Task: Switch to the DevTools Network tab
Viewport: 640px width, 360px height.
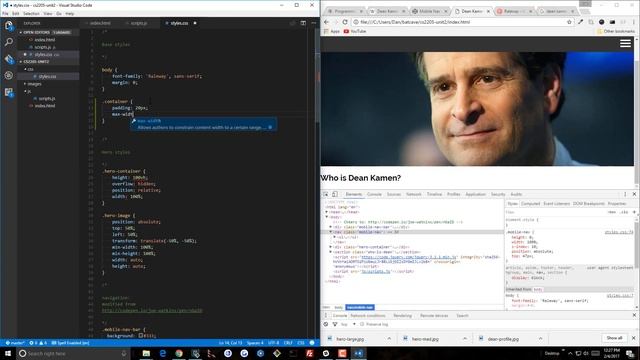Action: coord(413,194)
